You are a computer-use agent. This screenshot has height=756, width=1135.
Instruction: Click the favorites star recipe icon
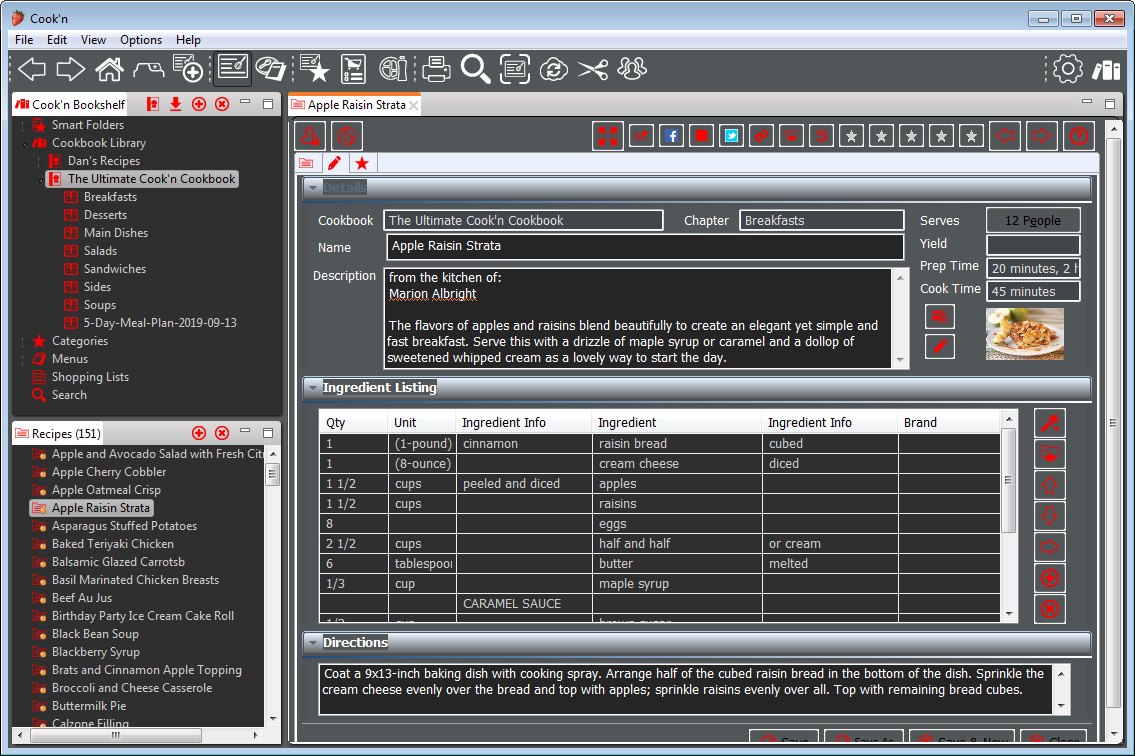[314, 69]
